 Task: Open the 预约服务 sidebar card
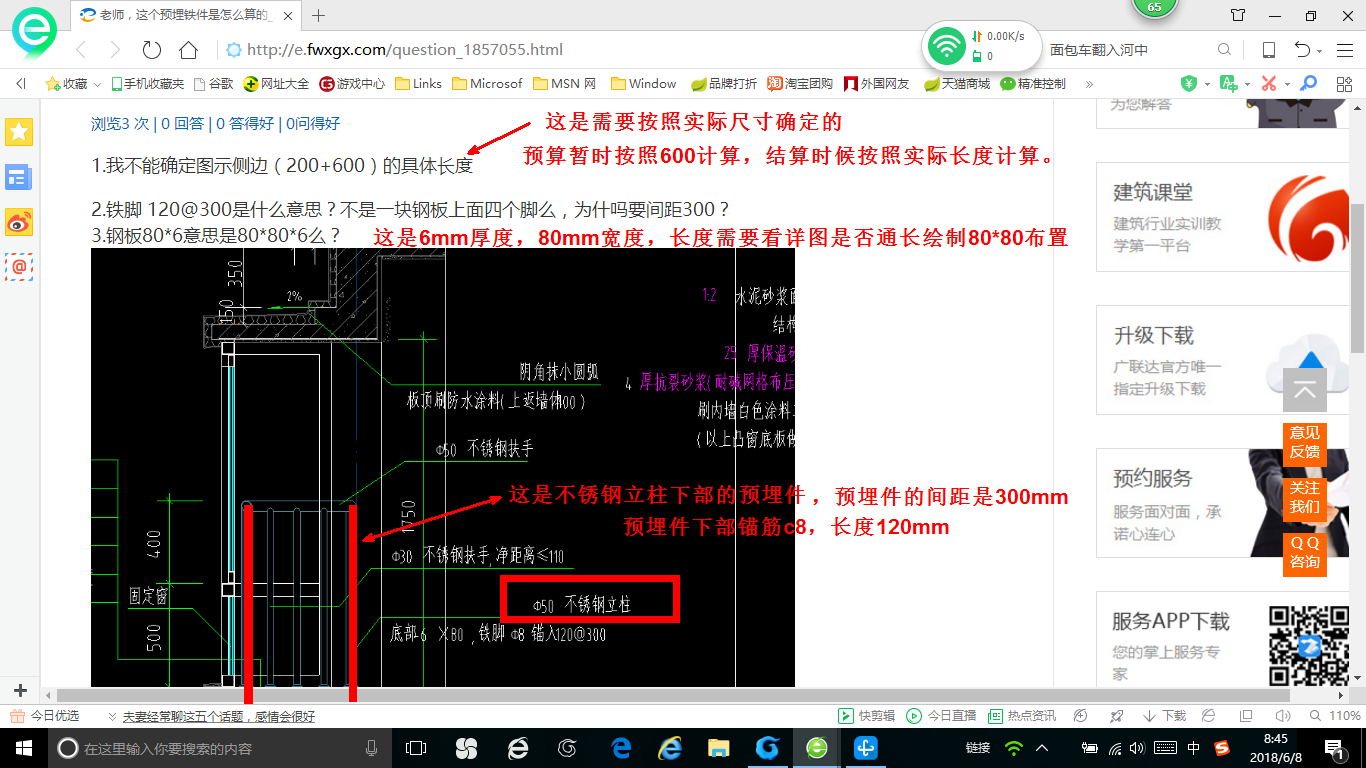(1223, 503)
